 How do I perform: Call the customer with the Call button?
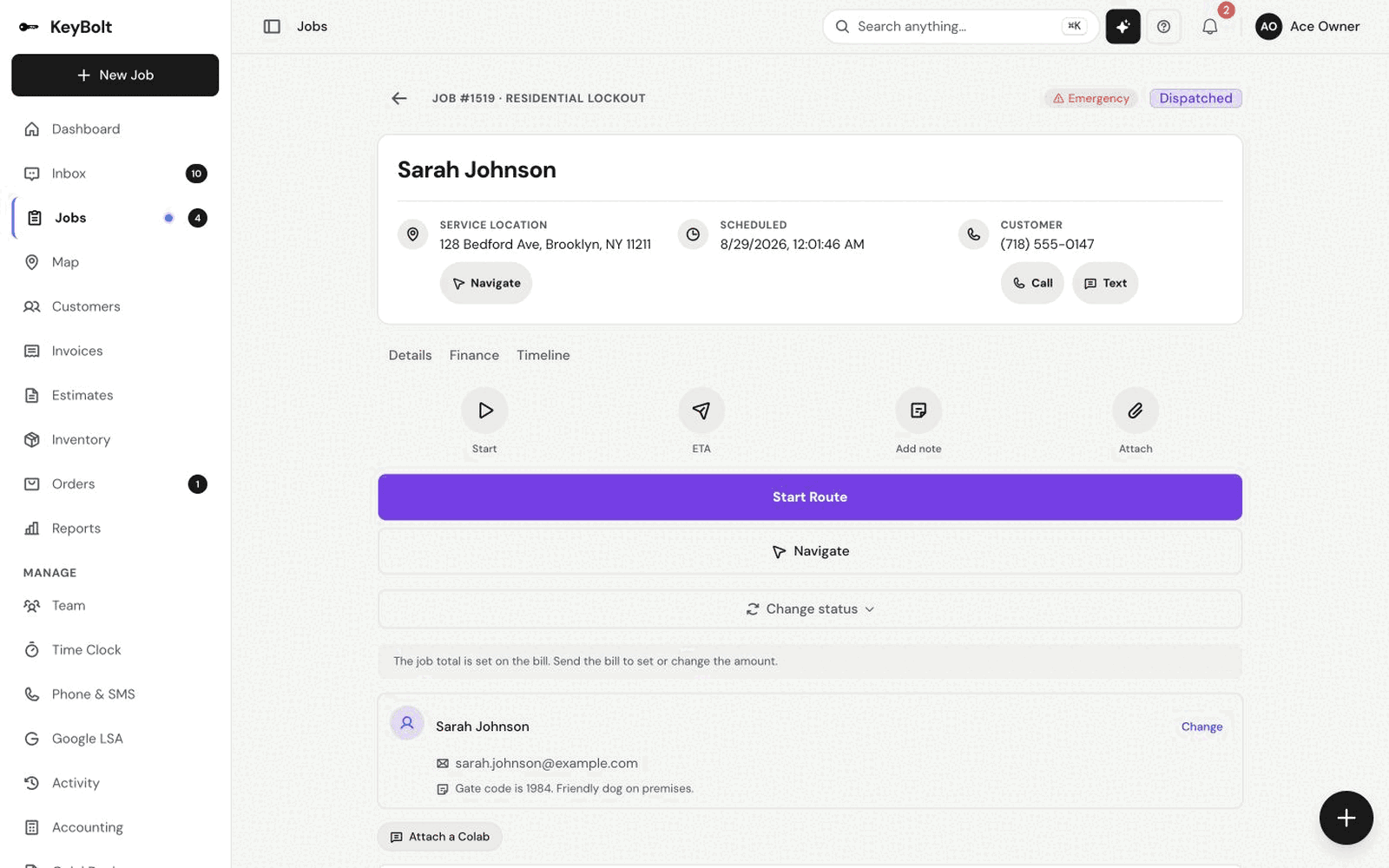pyautogui.click(x=1032, y=283)
